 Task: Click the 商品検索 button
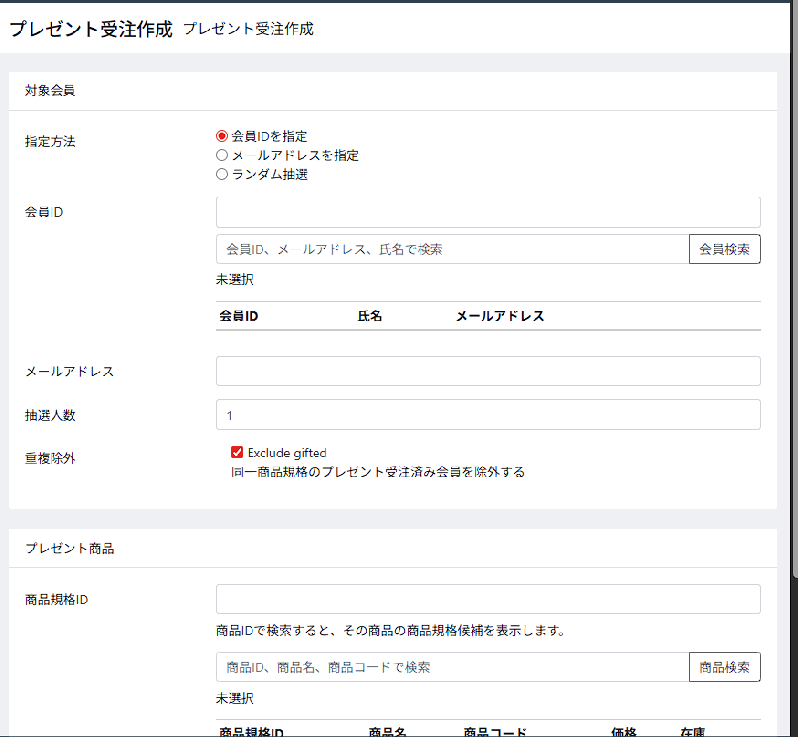coord(725,667)
